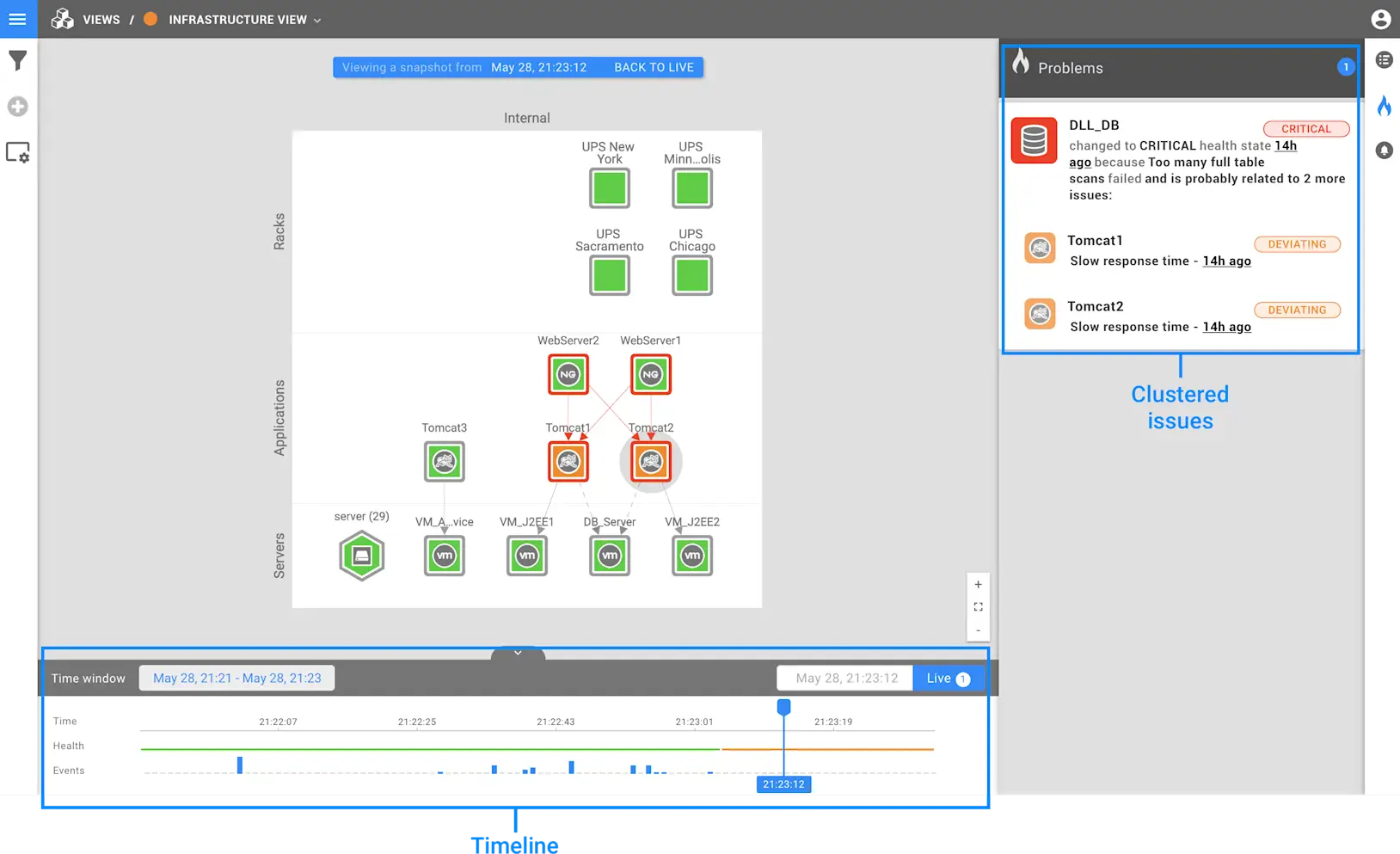1400x854 pixels.
Task: Click the UPS Chicago status indicator
Action: coord(691,275)
